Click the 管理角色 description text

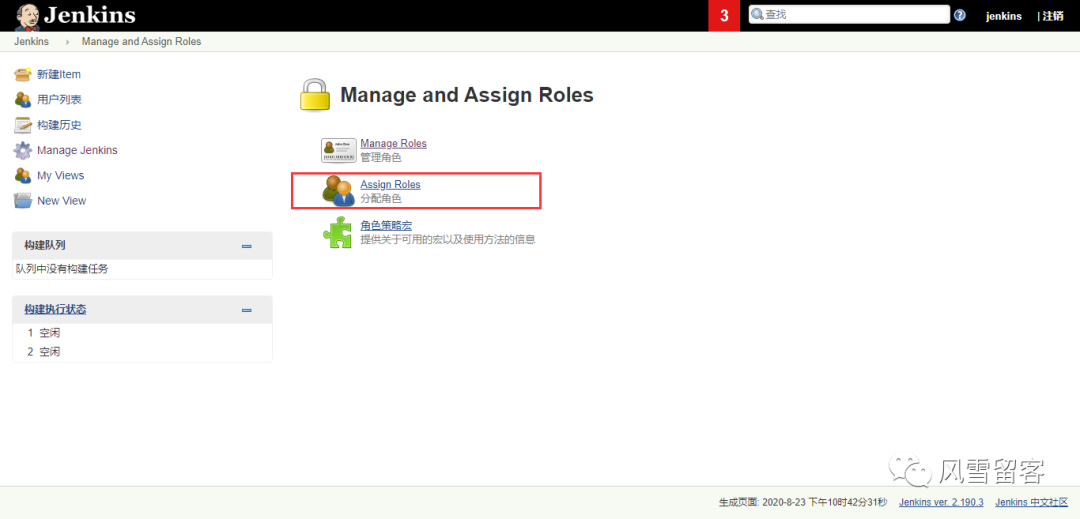pyautogui.click(x=381, y=157)
